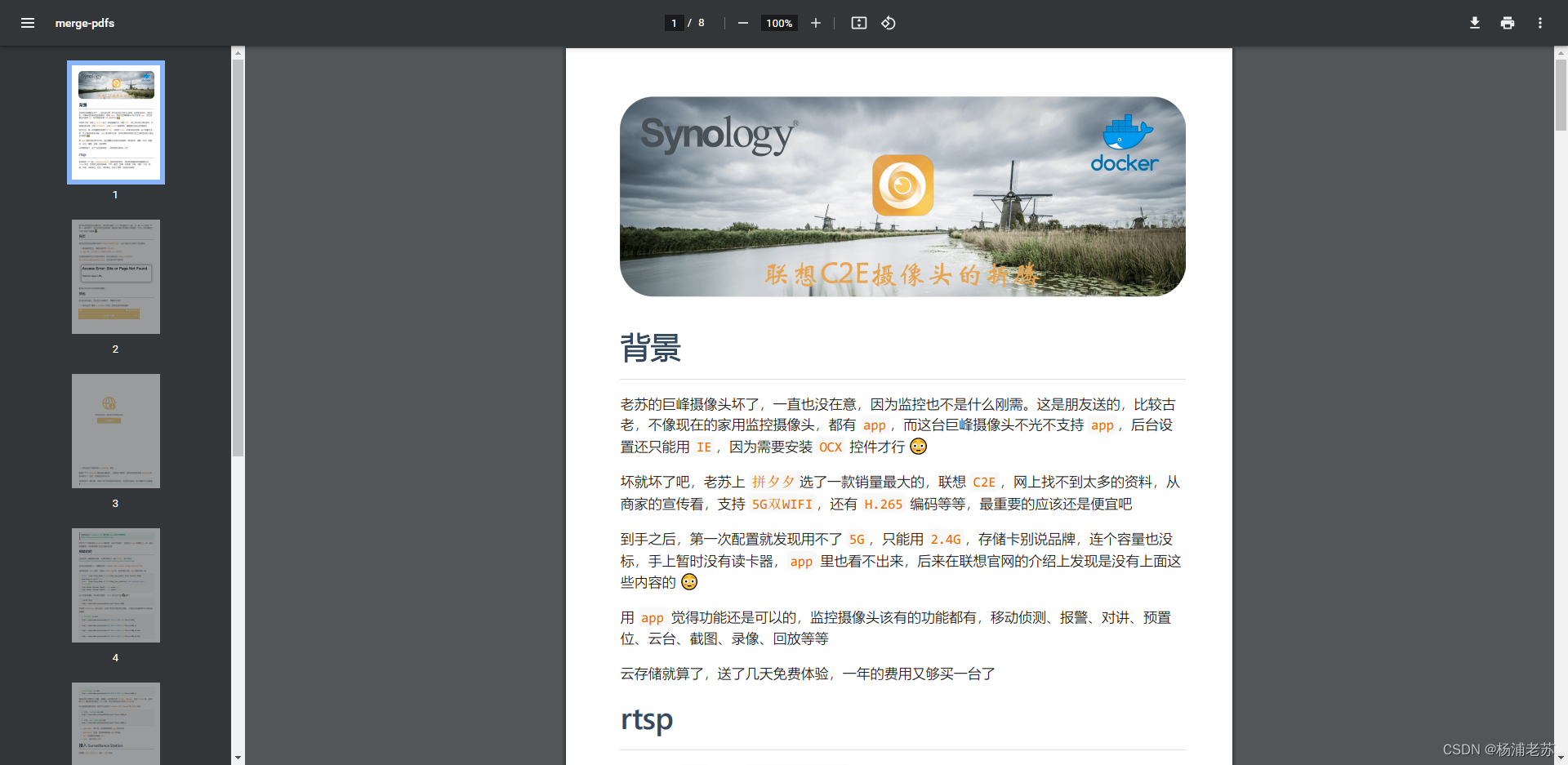Select page 1 thumbnail
The height and width of the screenshot is (765, 1568).
(116, 122)
